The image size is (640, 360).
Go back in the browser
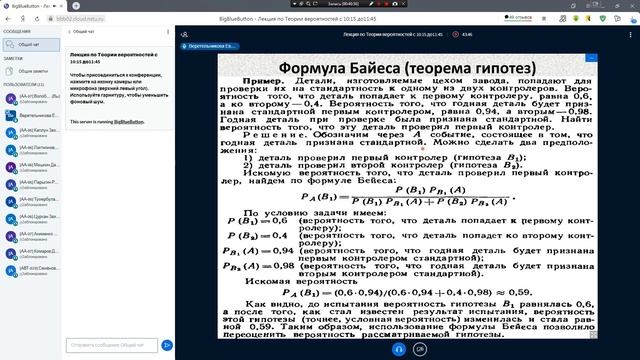pos(8,19)
